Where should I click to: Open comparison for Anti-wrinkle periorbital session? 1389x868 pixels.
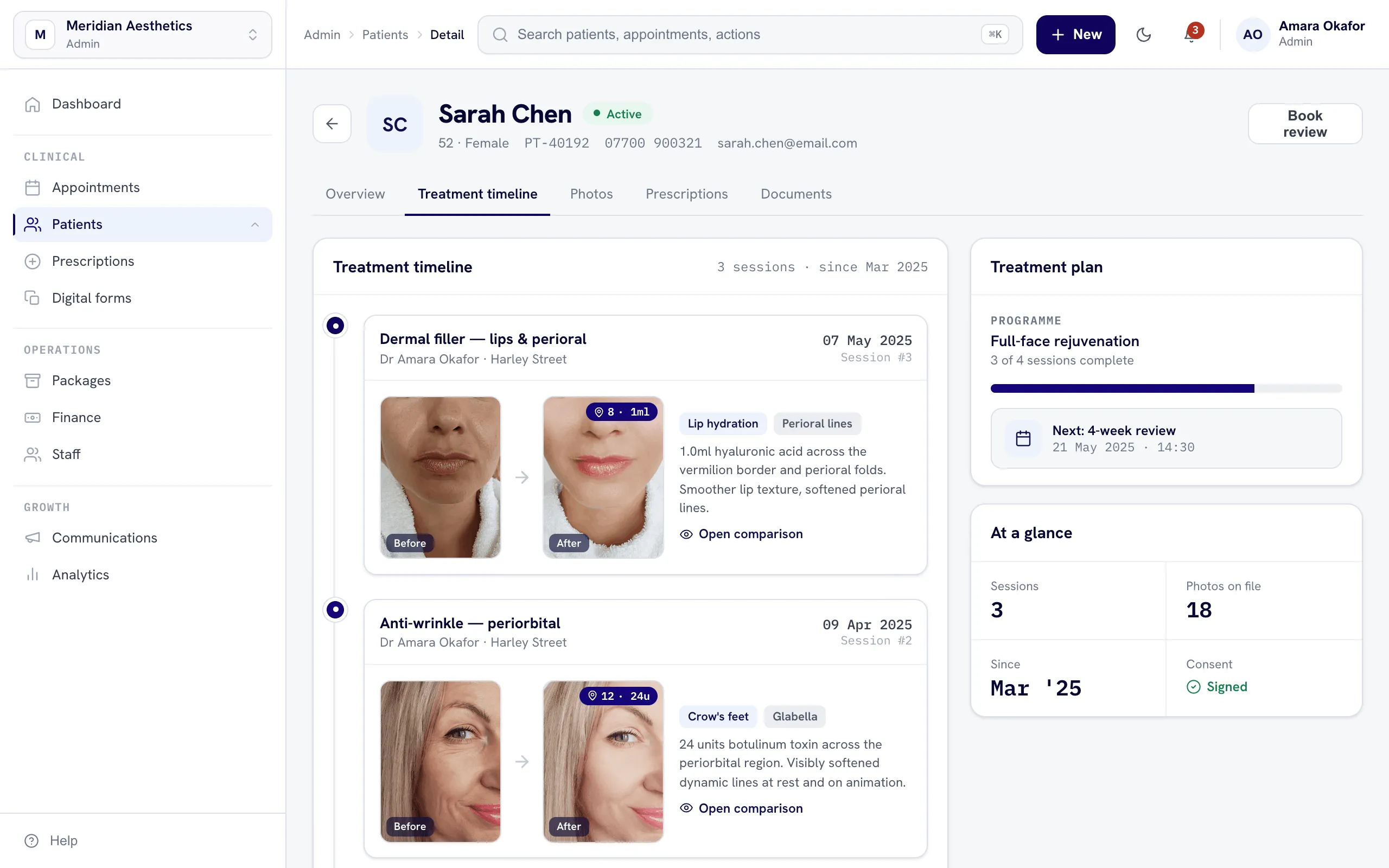(x=741, y=808)
